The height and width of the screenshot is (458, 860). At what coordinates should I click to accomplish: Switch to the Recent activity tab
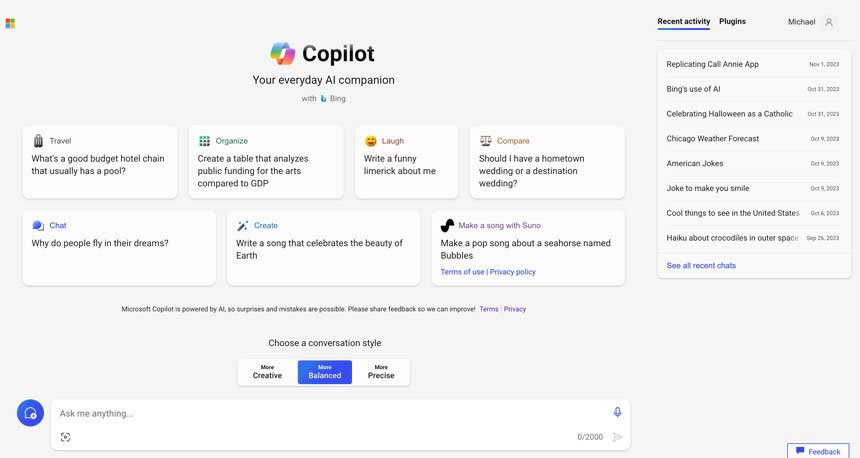[x=684, y=21]
